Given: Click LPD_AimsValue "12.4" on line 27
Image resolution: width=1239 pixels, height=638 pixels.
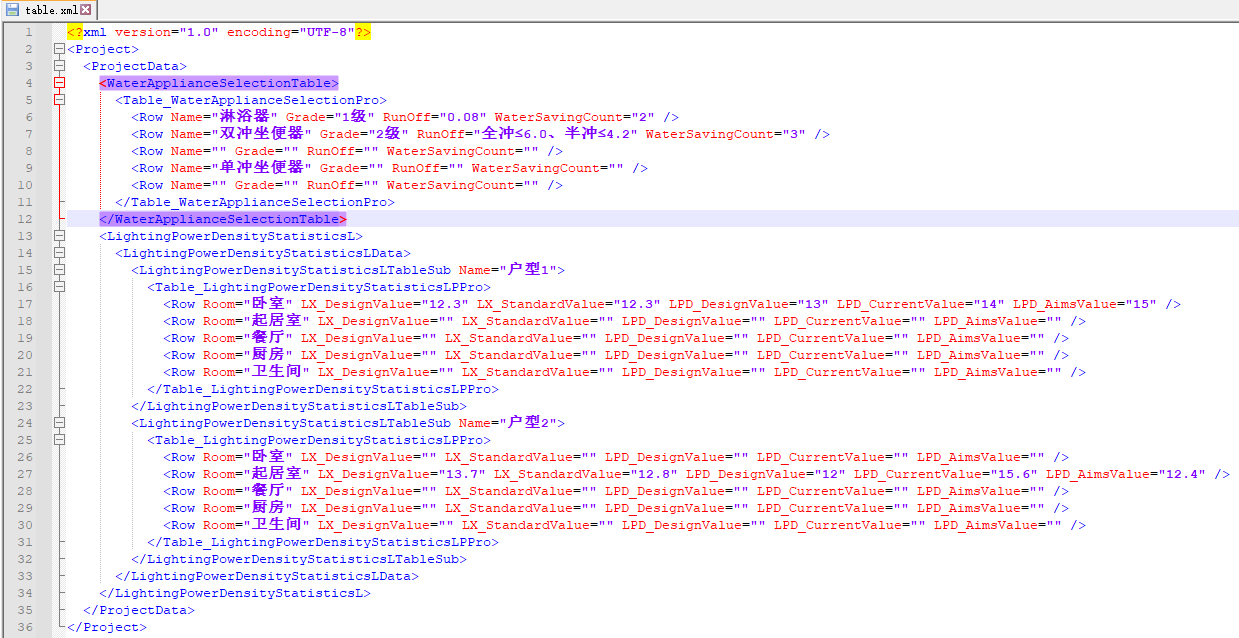Looking at the screenshot, I should pos(1181,474).
